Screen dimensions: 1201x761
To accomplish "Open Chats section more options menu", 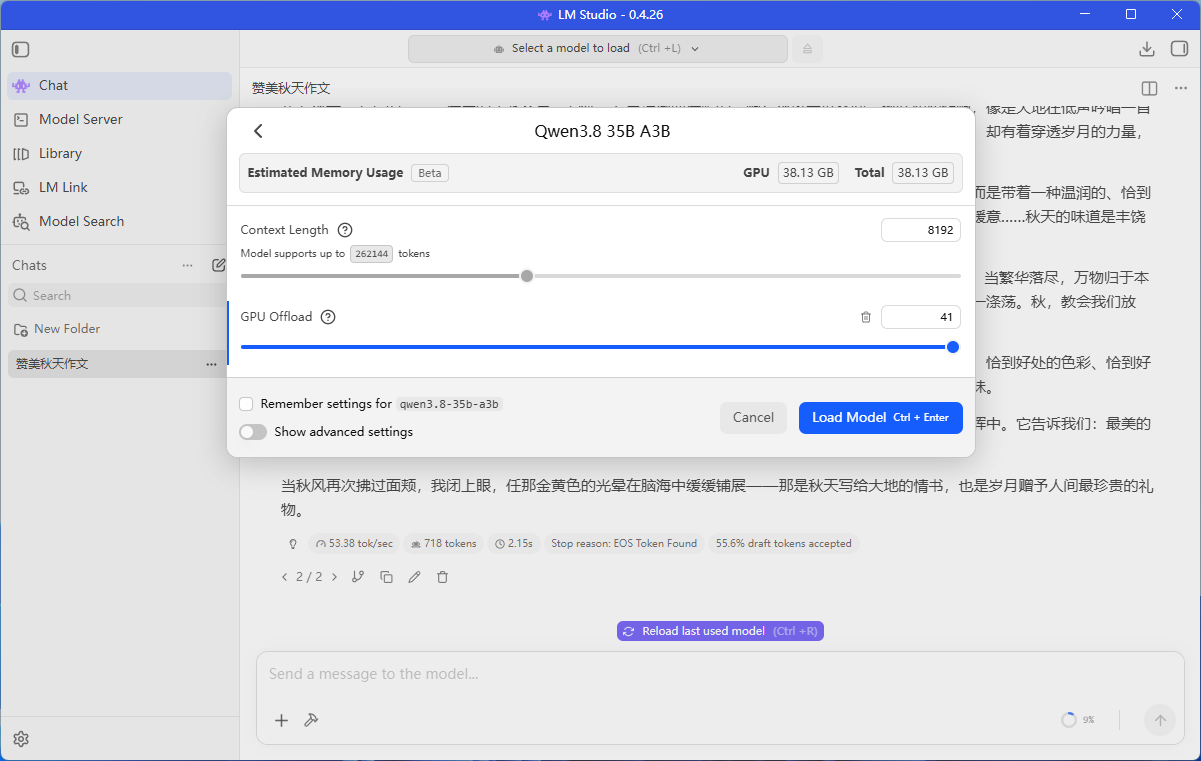I will click(x=187, y=265).
